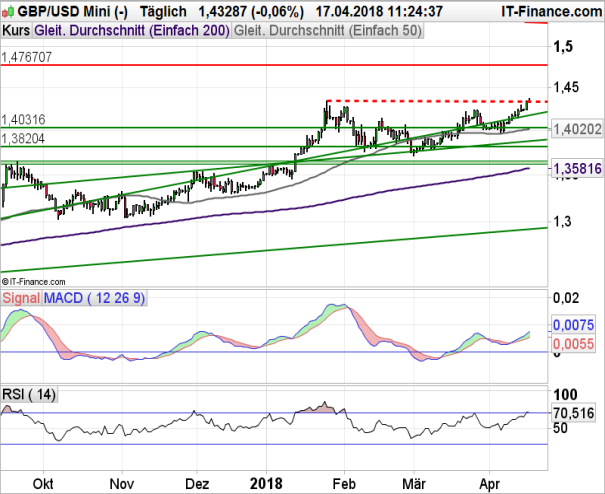
Task: Click the 0,02 MACD axis label
Action: (x=566, y=298)
